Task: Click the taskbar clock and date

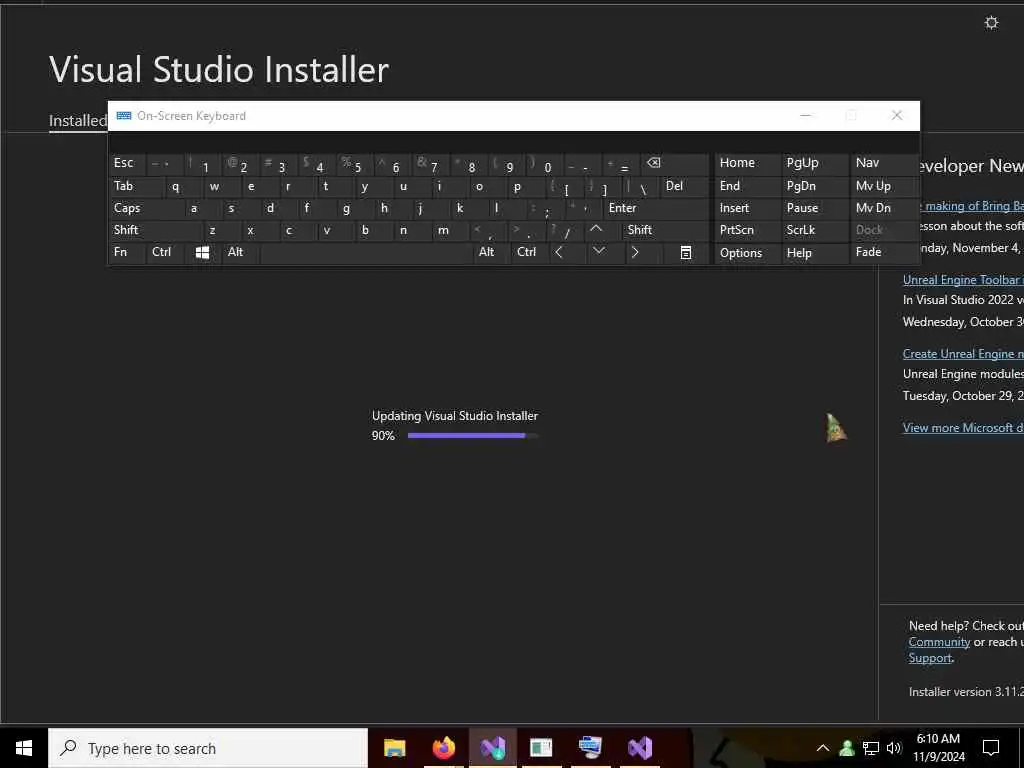Action: [938, 748]
